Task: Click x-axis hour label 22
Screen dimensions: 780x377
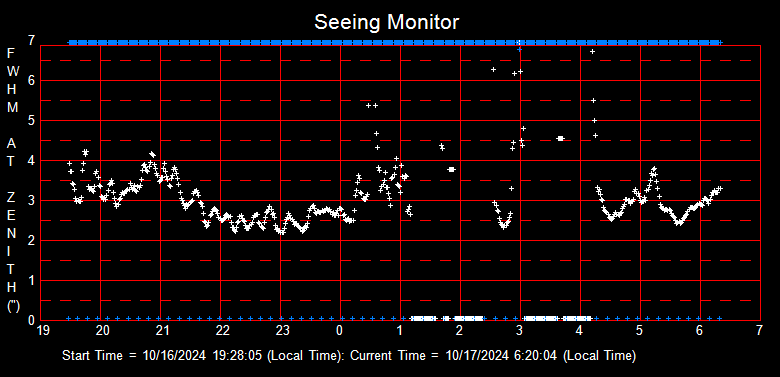Action: tap(222, 330)
